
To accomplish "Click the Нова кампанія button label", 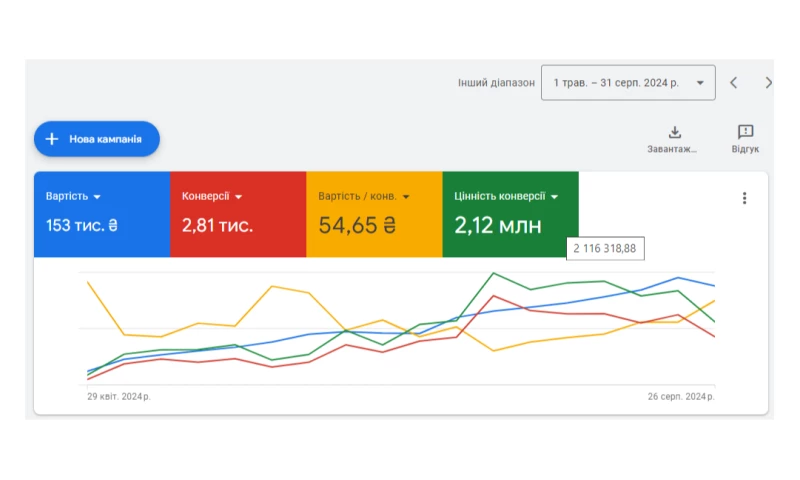I will pos(105,139).
